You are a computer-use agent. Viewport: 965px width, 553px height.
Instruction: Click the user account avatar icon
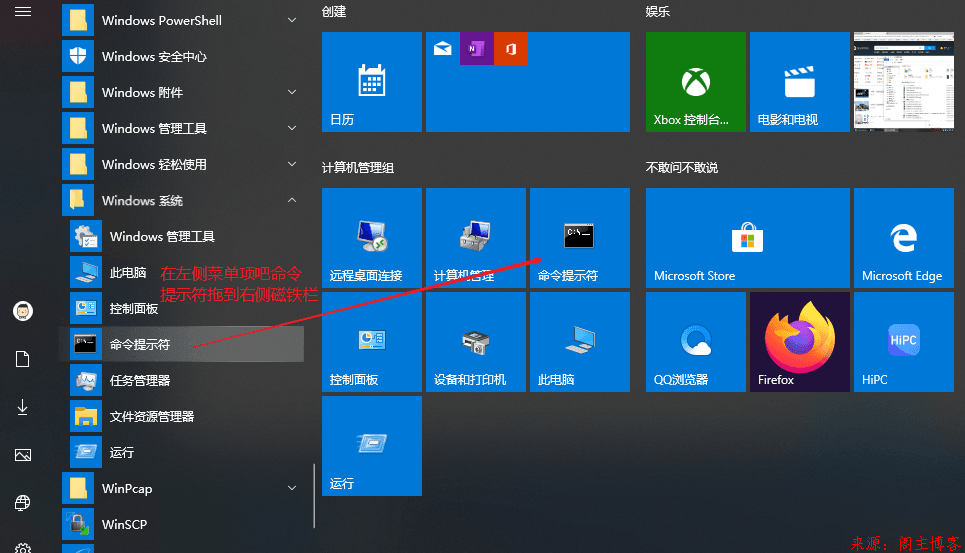(23, 311)
